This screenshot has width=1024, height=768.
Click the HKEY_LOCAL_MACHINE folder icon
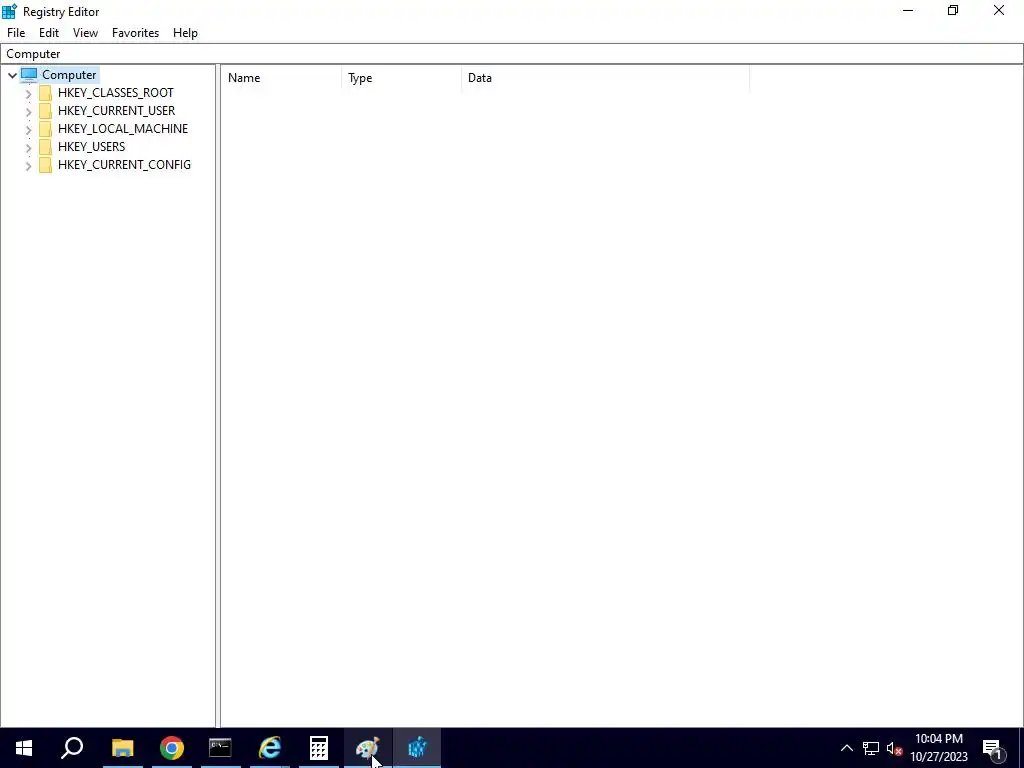coord(45,129)
